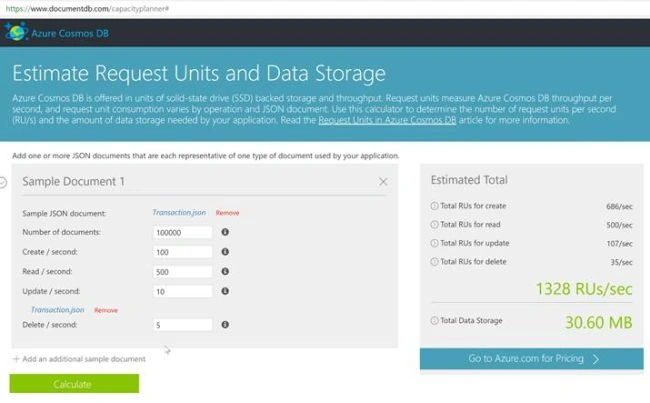Image resolution: width=650 pixels, height=403 pixels.
Task: Select the 686/sec create RUs value
Action: tap(619, 206)
